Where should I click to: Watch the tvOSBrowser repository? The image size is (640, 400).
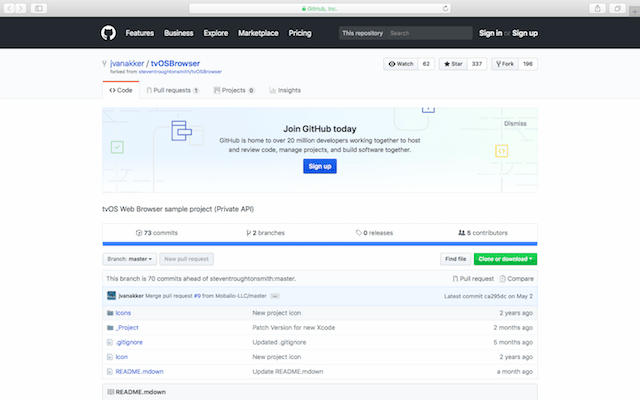[399, 64]
